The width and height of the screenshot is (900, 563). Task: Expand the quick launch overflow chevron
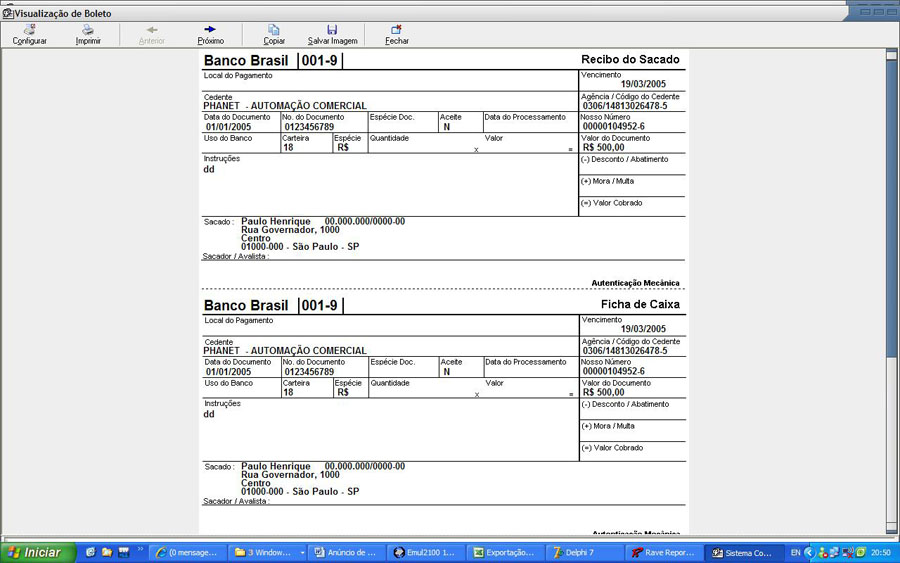139,549
